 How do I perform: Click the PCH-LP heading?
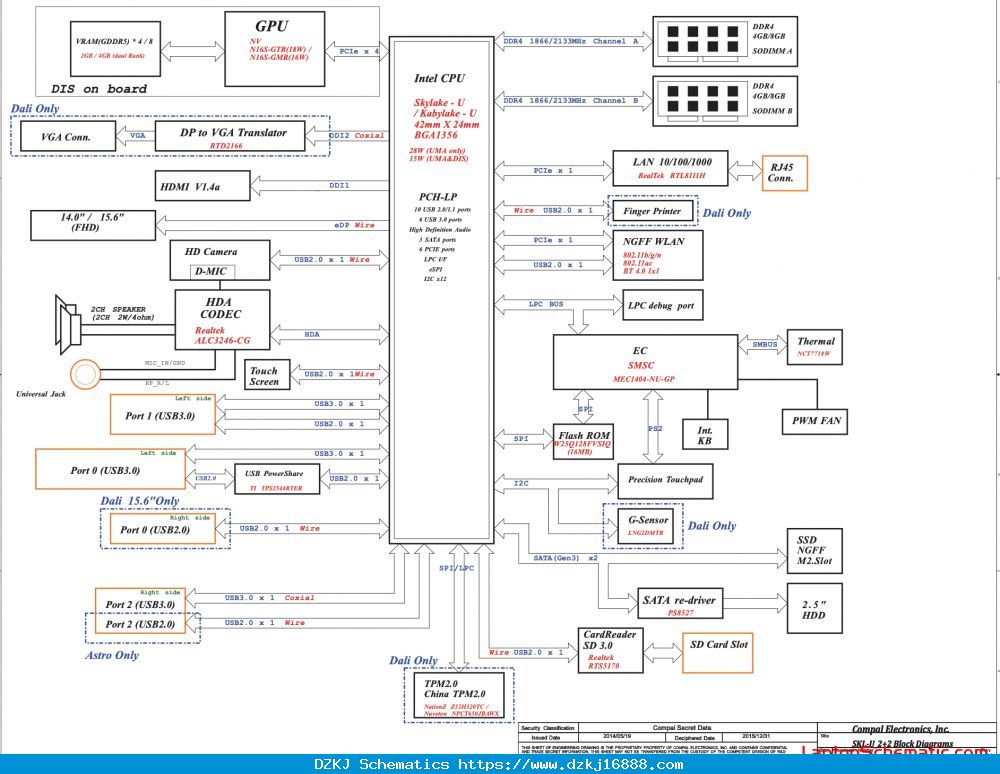(438, 197)
